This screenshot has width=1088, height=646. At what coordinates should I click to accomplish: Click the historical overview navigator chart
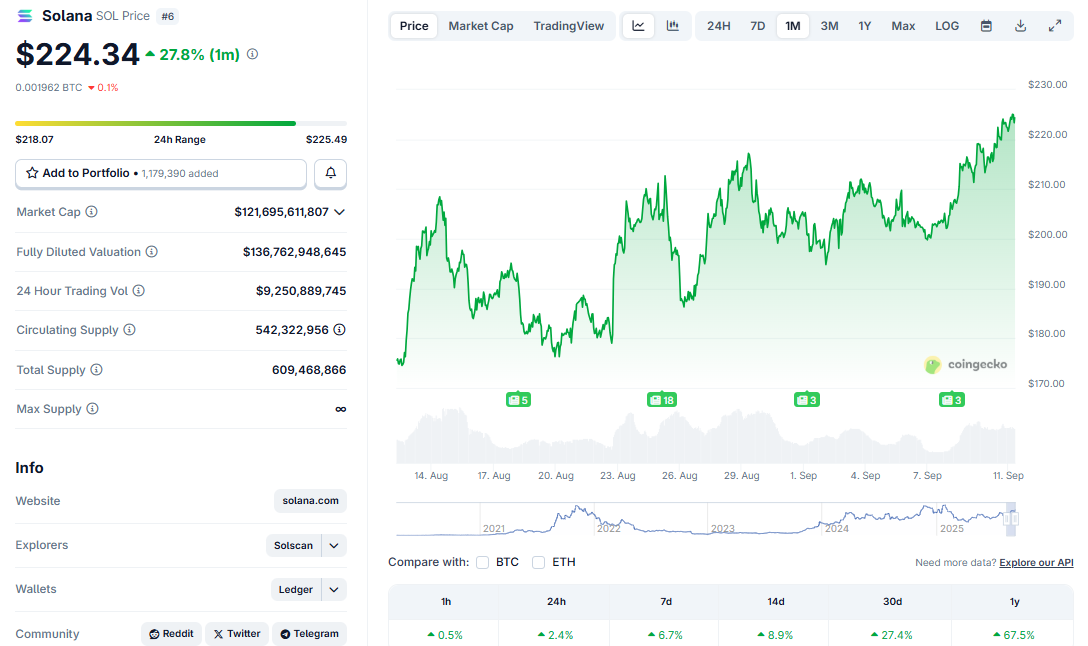(x=706, y=519)
